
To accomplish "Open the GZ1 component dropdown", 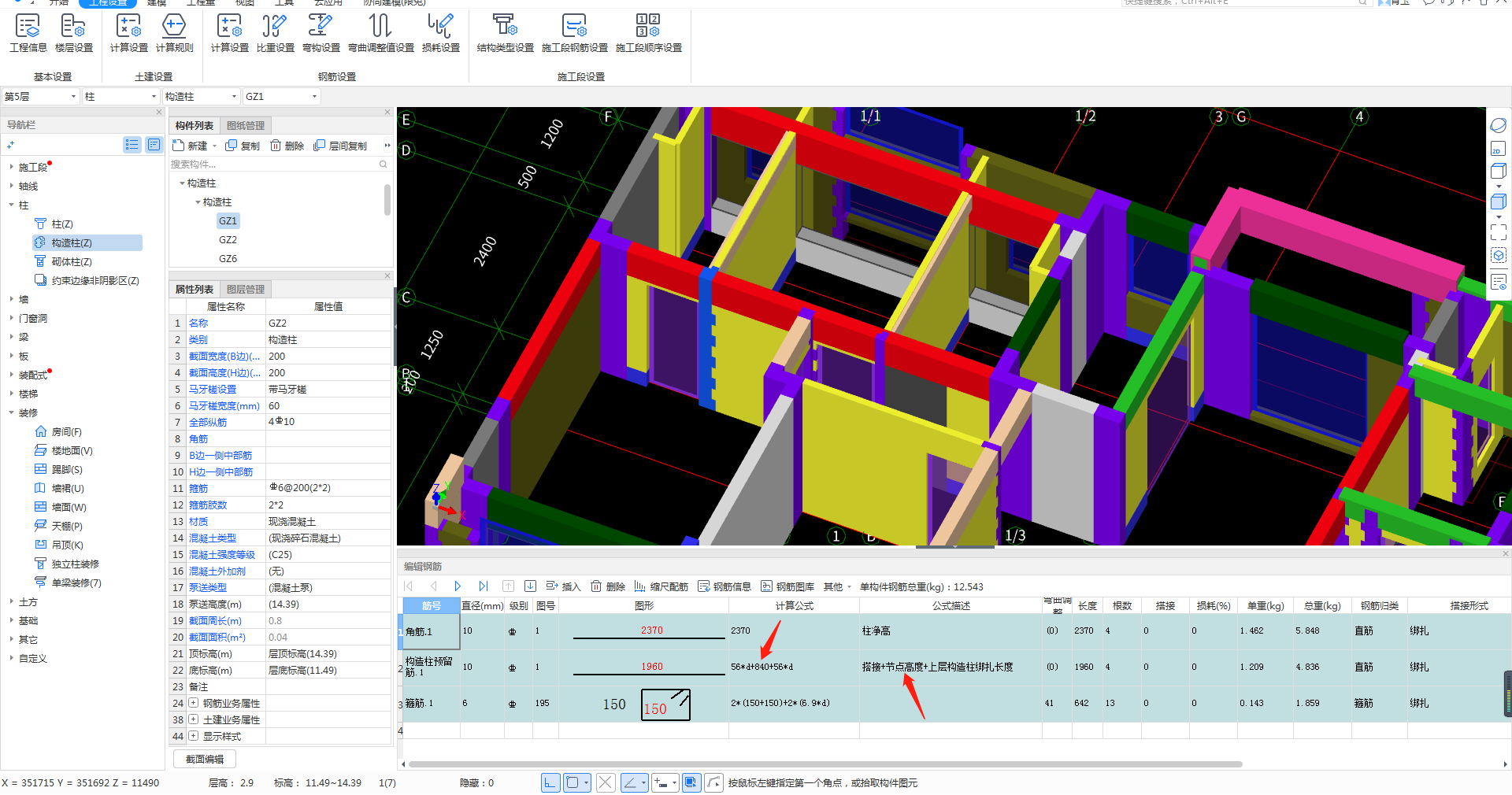I will (281, 96).
